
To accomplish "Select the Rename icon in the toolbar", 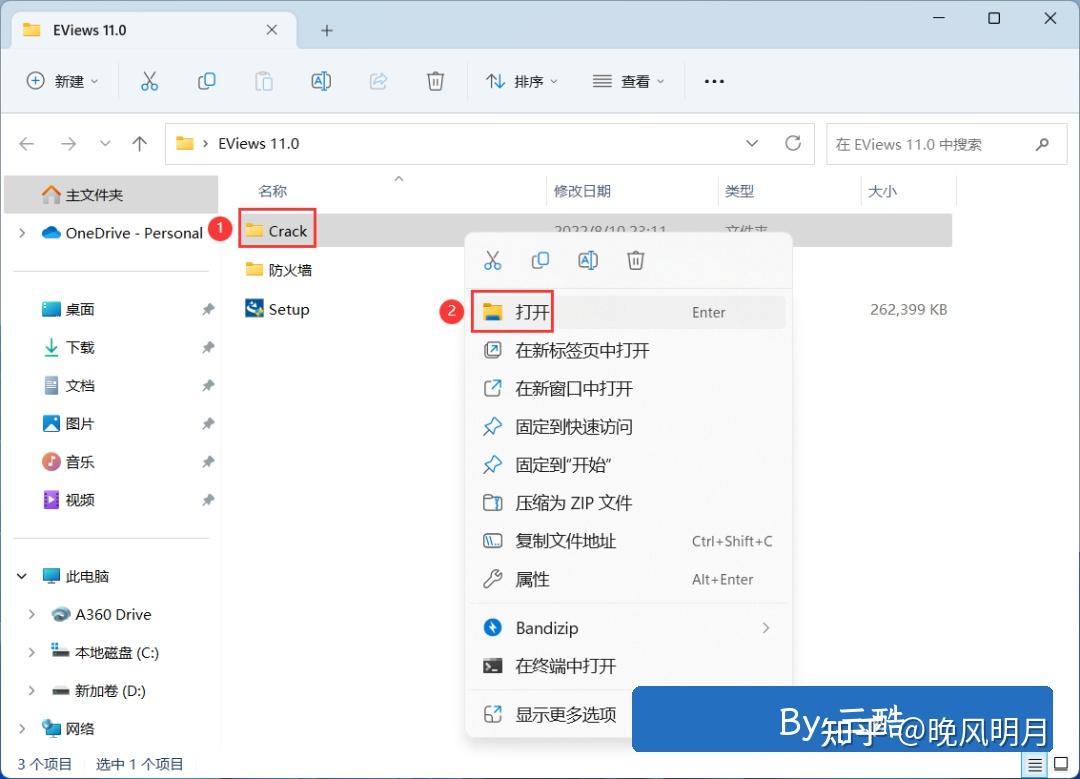I will tap(320, 81).
